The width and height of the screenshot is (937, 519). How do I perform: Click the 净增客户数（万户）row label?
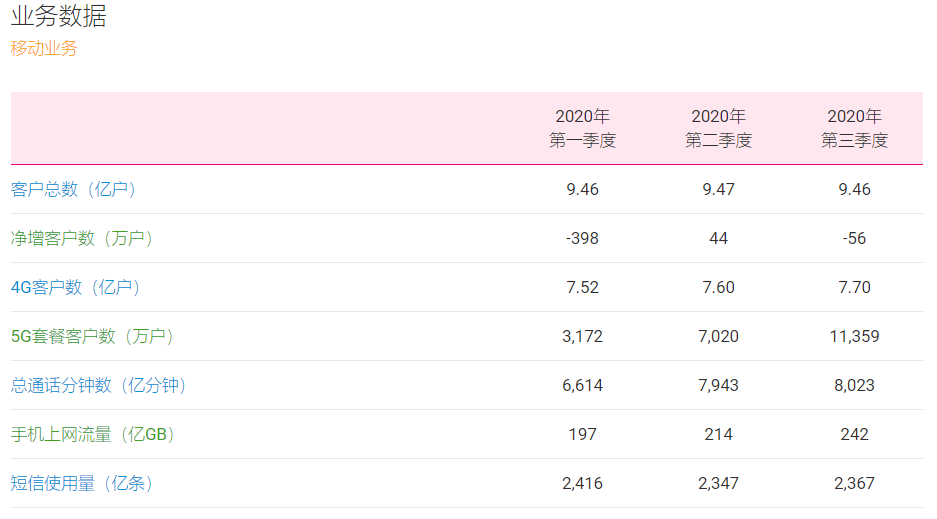click(82, 238)
